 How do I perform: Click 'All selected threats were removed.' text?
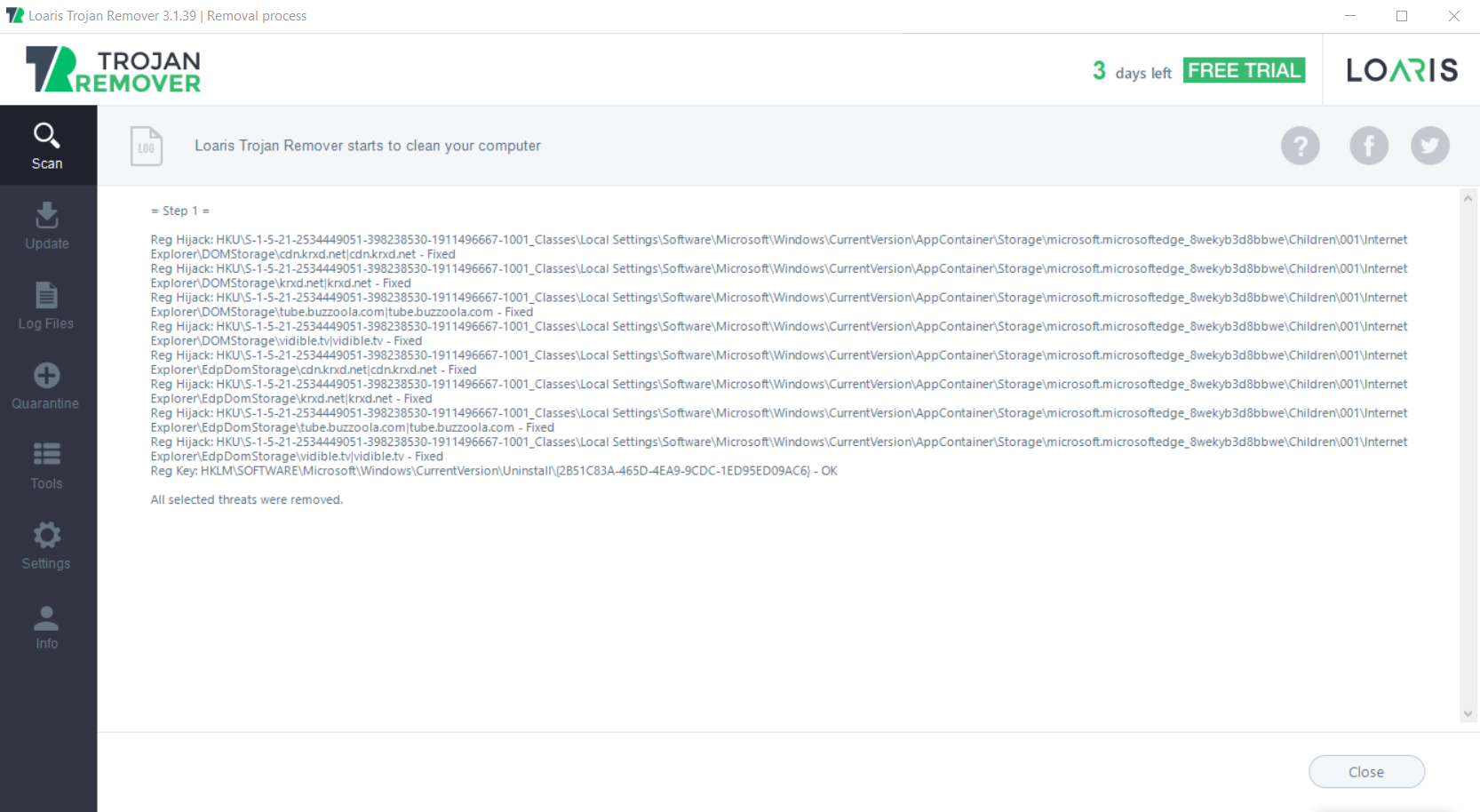247,499
